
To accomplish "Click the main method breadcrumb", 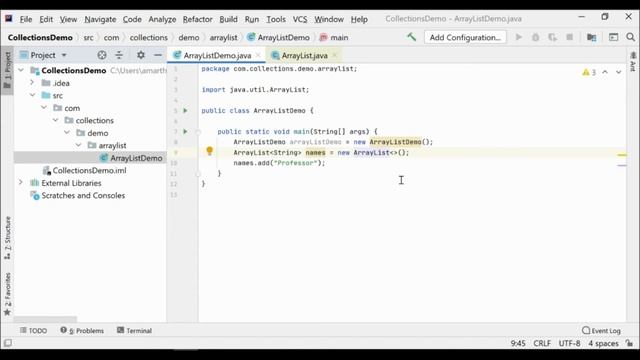I will click(x=334, y=37).
